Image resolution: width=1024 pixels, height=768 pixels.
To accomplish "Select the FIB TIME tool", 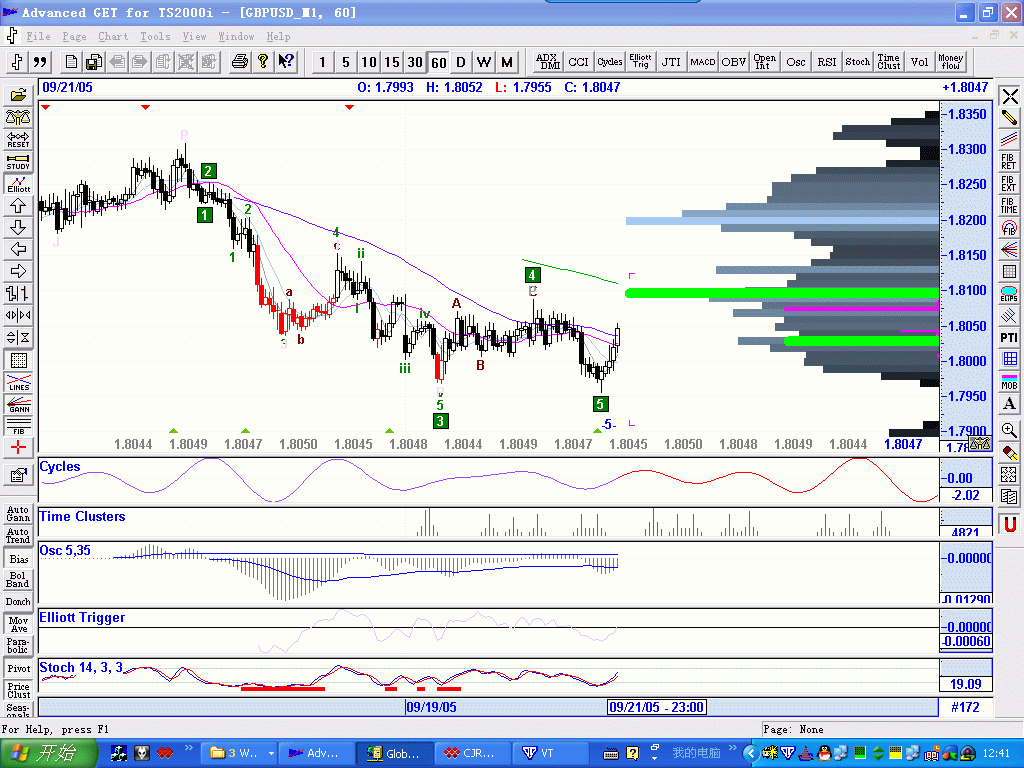I will click(x=1010, y=206).
